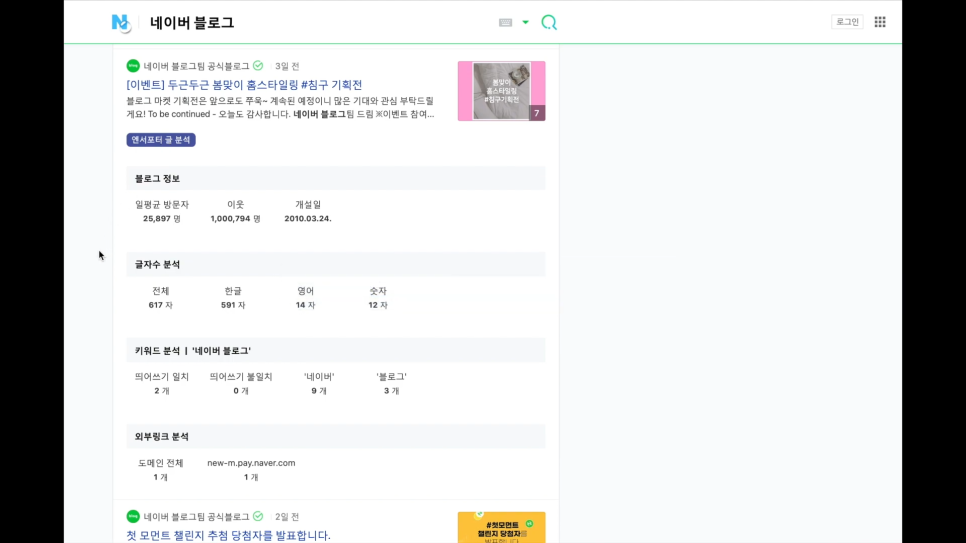Select the 9 개 '네이버' count
The width and height of the screenshot is (966, 543).
click(x=319, y=391)
